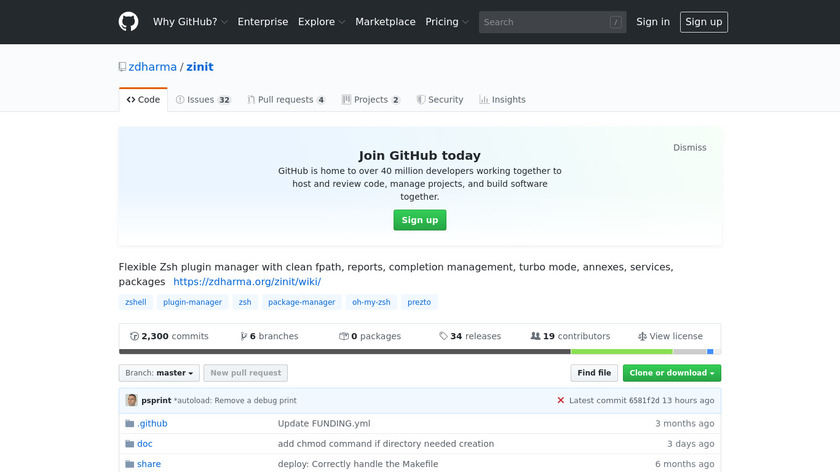This screenshot has width=840, height=472.
Task: Click the branches fork icon
Action: click(244, 336)
